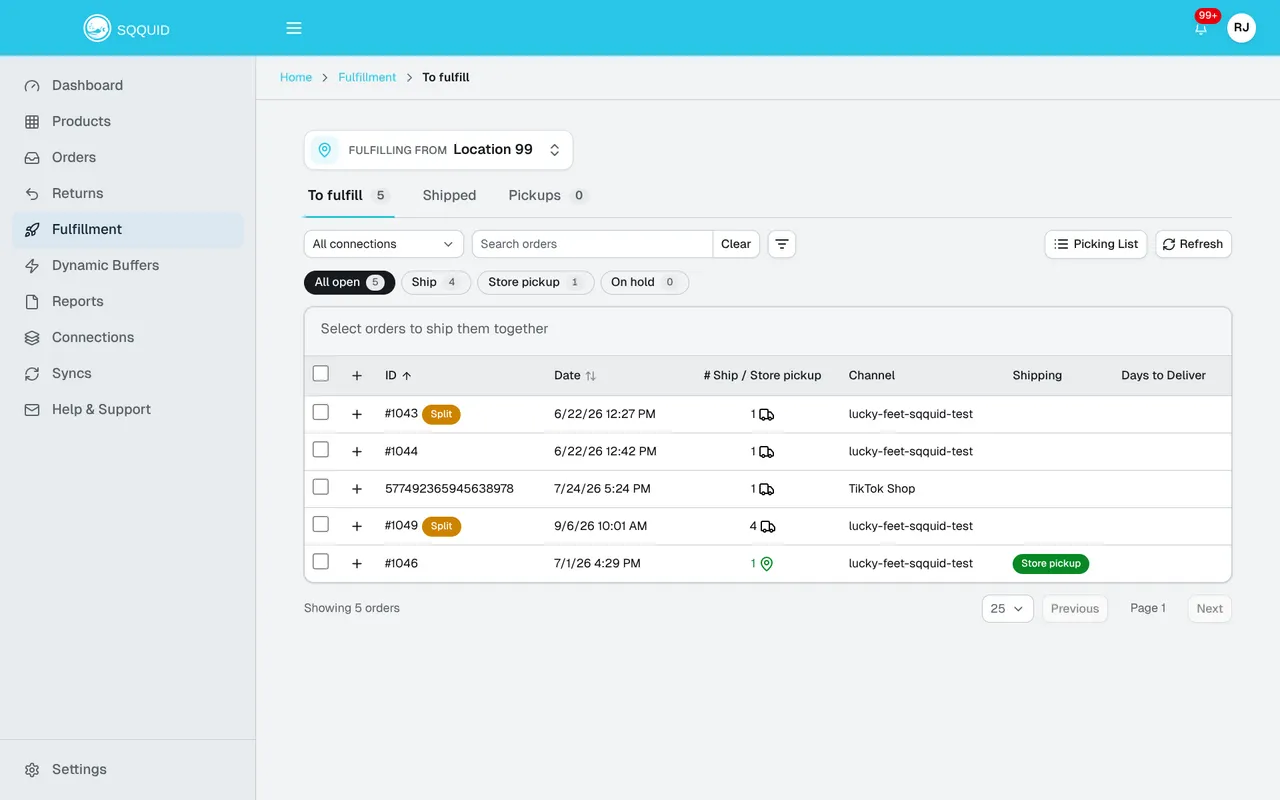Click the Orders inbox icon
This screenshot has height=800, width=1280.
[32, 158]
